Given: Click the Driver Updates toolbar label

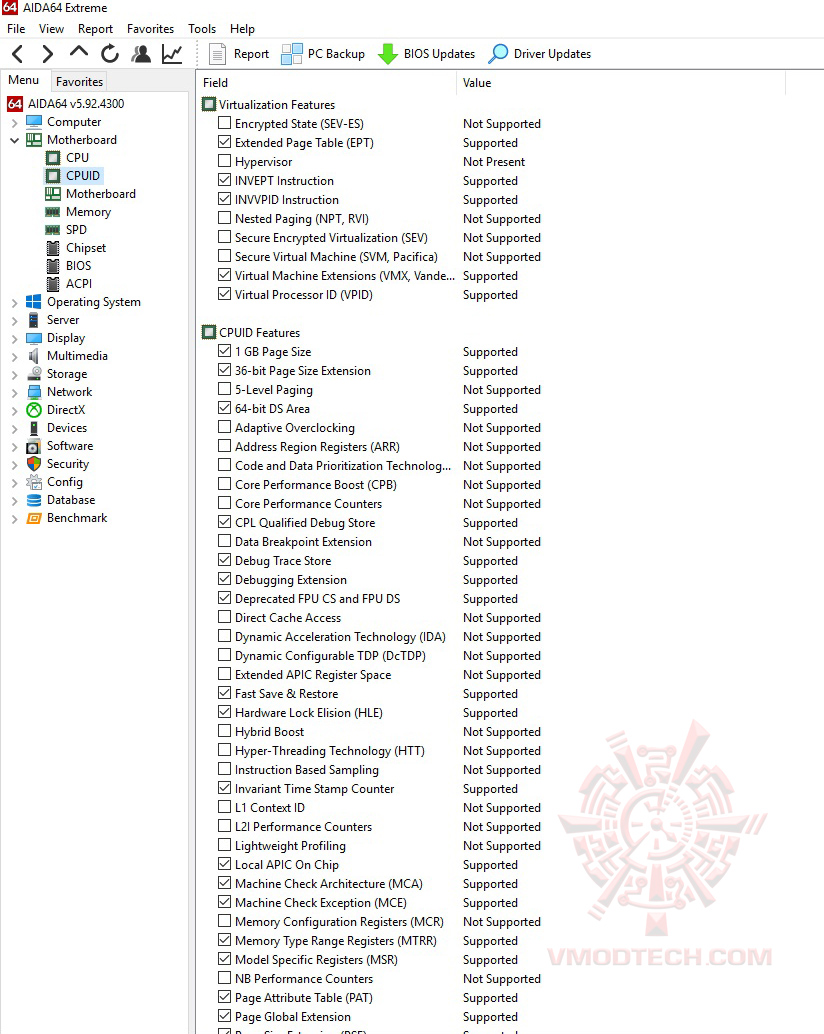Looking at the screenshot, I should (552, 54).
